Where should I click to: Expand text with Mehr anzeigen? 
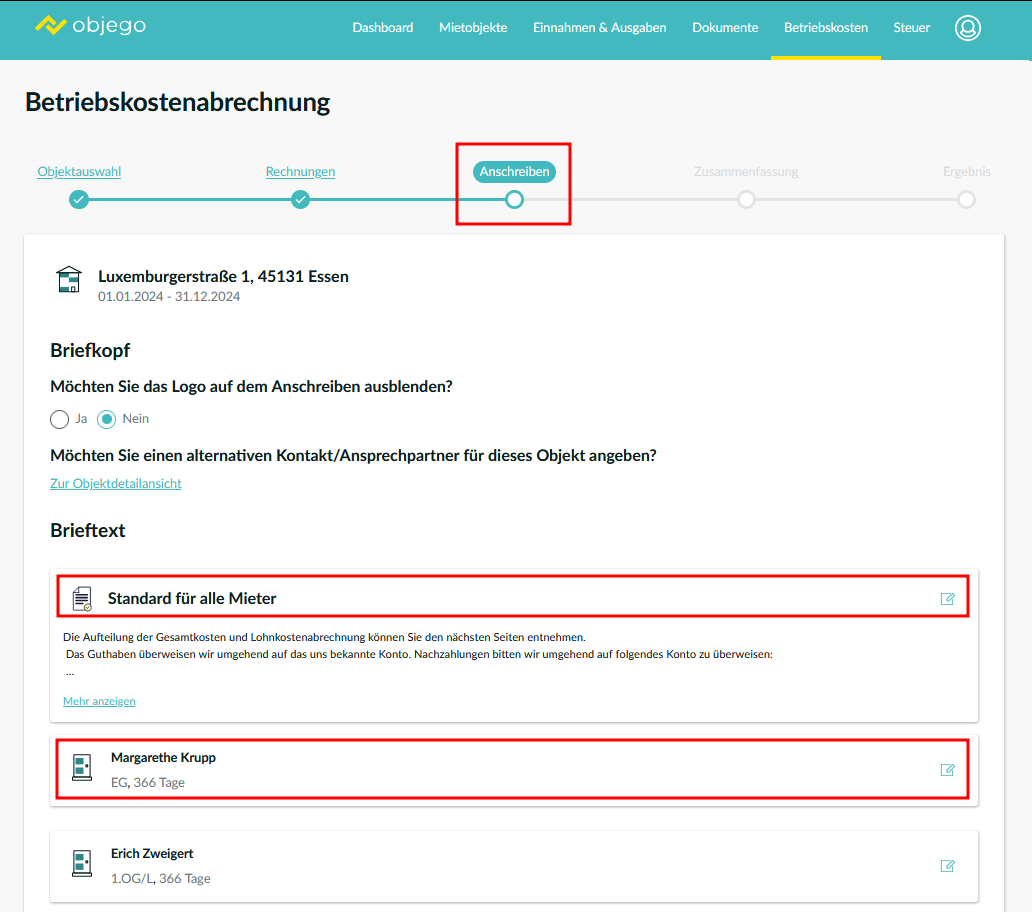click(99, 701)
